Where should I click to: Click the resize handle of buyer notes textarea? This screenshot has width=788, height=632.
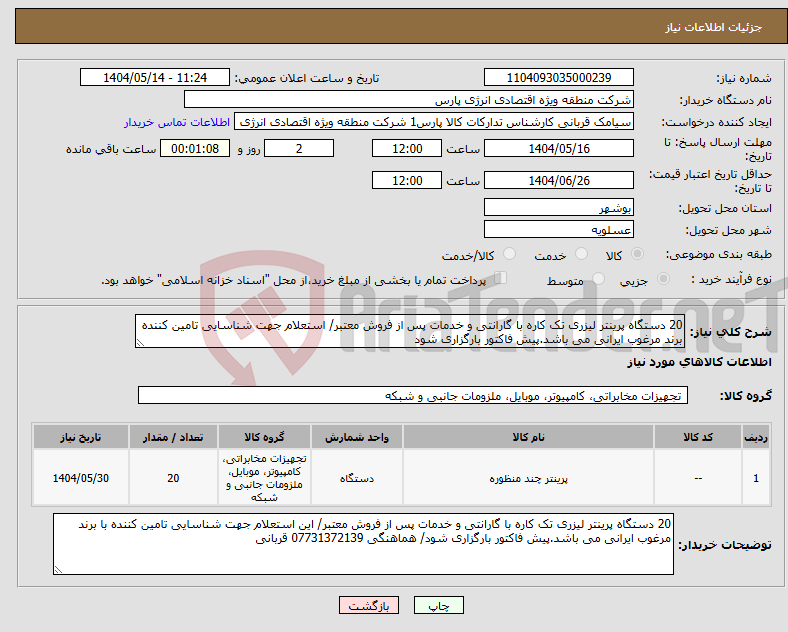58,569
